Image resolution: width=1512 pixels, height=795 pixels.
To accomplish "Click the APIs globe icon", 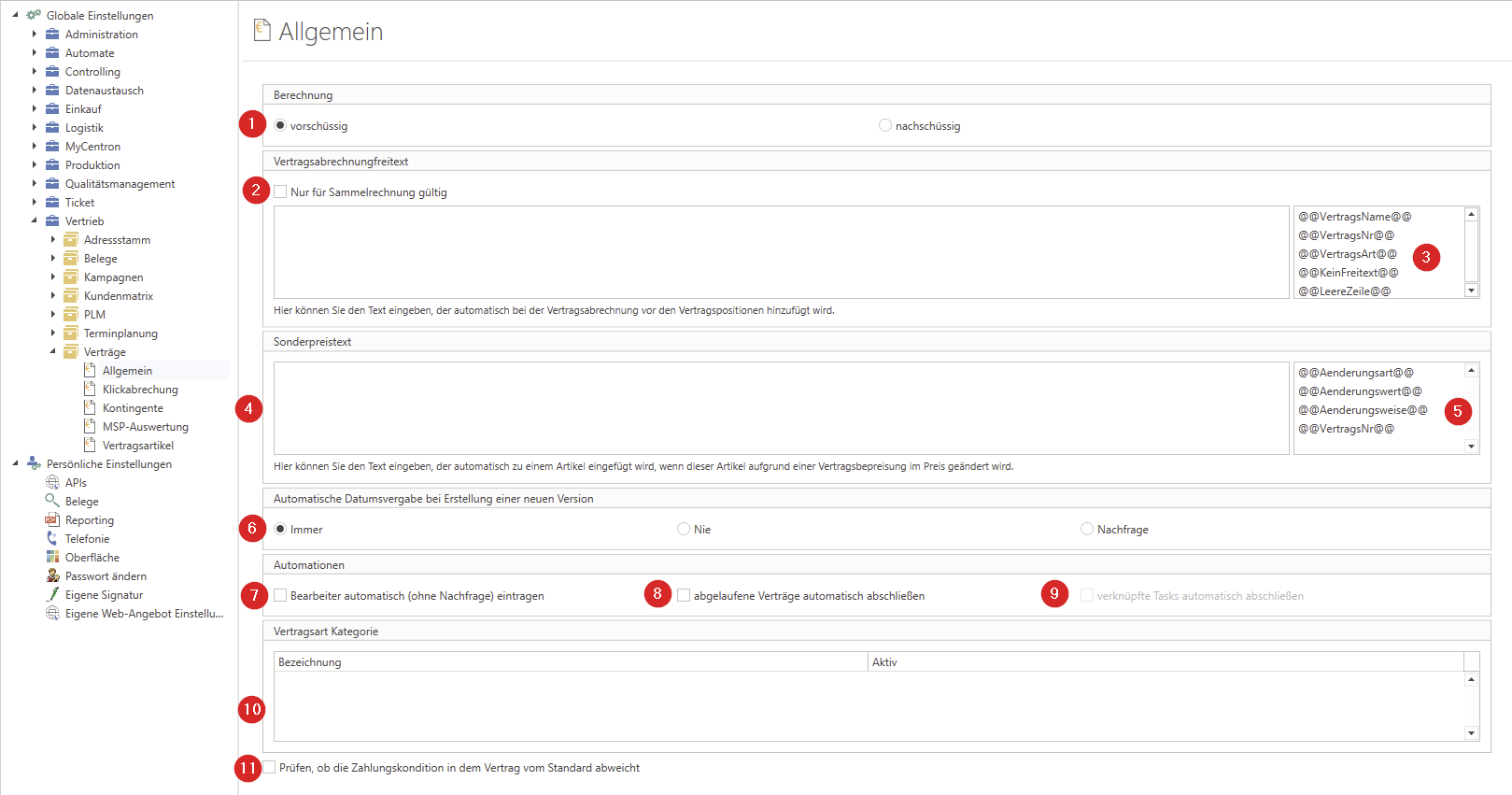I will [52, 483].
